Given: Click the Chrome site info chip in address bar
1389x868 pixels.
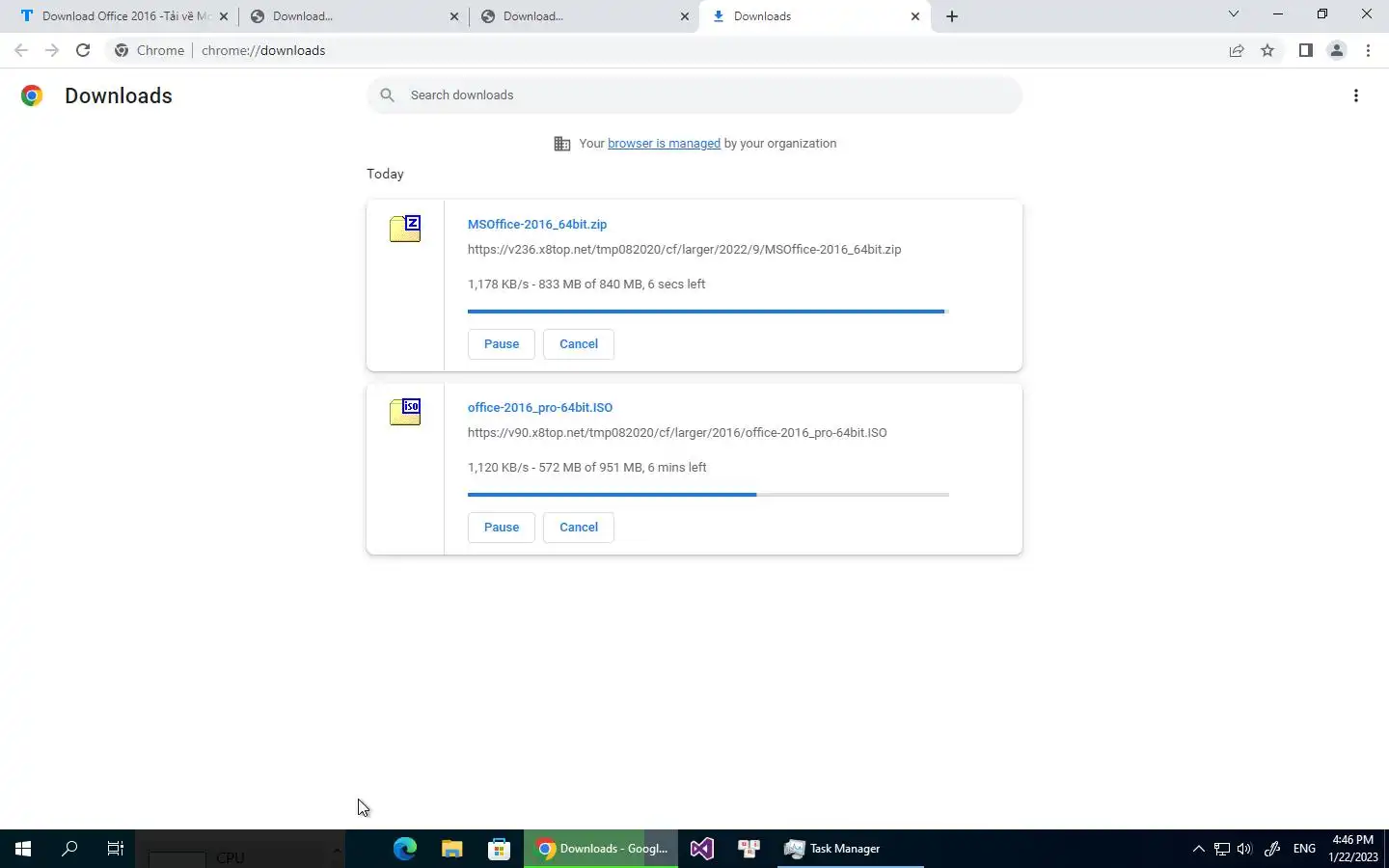Looking at the screenshot, I should [150, 50].
